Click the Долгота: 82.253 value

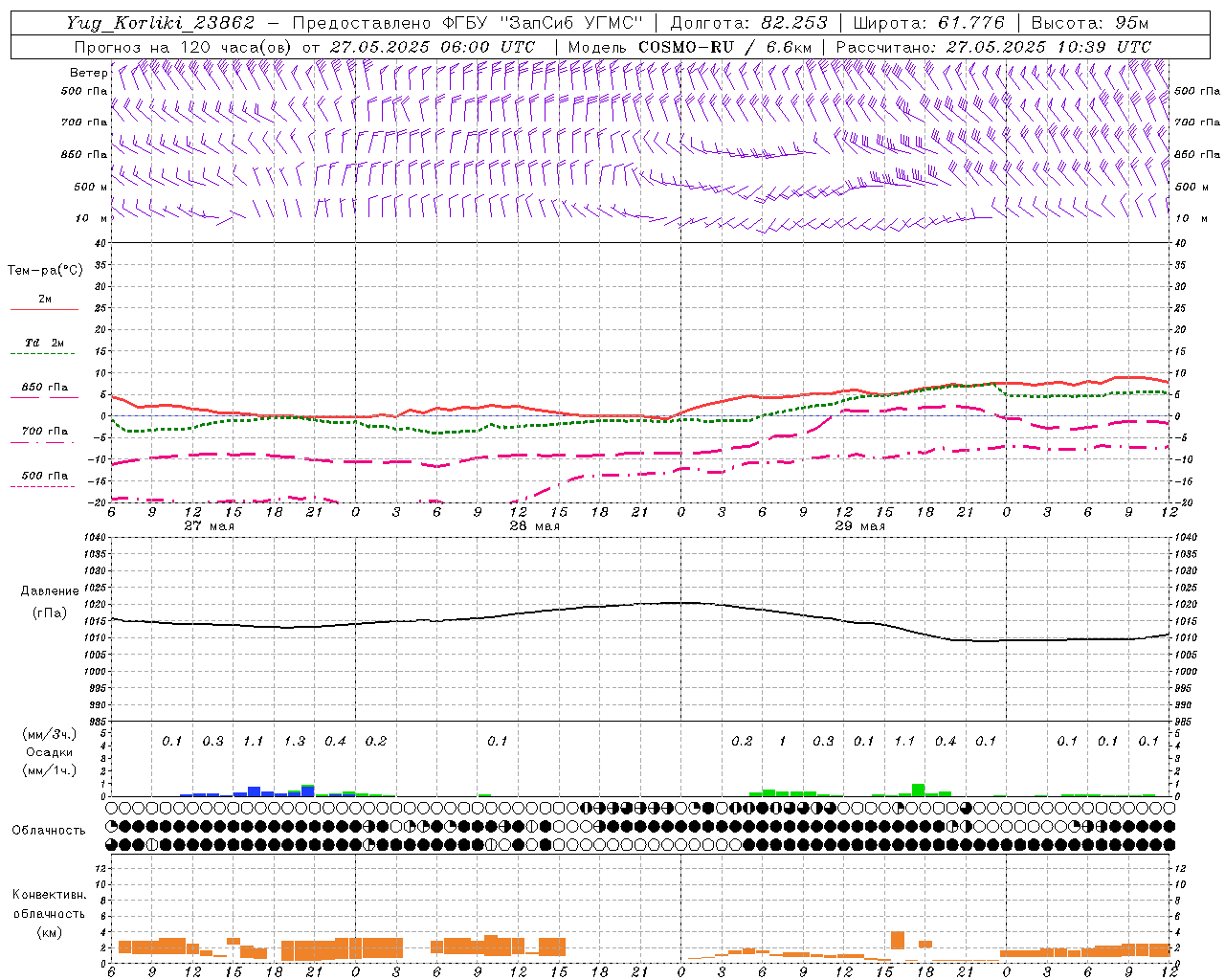click(748, 23)
